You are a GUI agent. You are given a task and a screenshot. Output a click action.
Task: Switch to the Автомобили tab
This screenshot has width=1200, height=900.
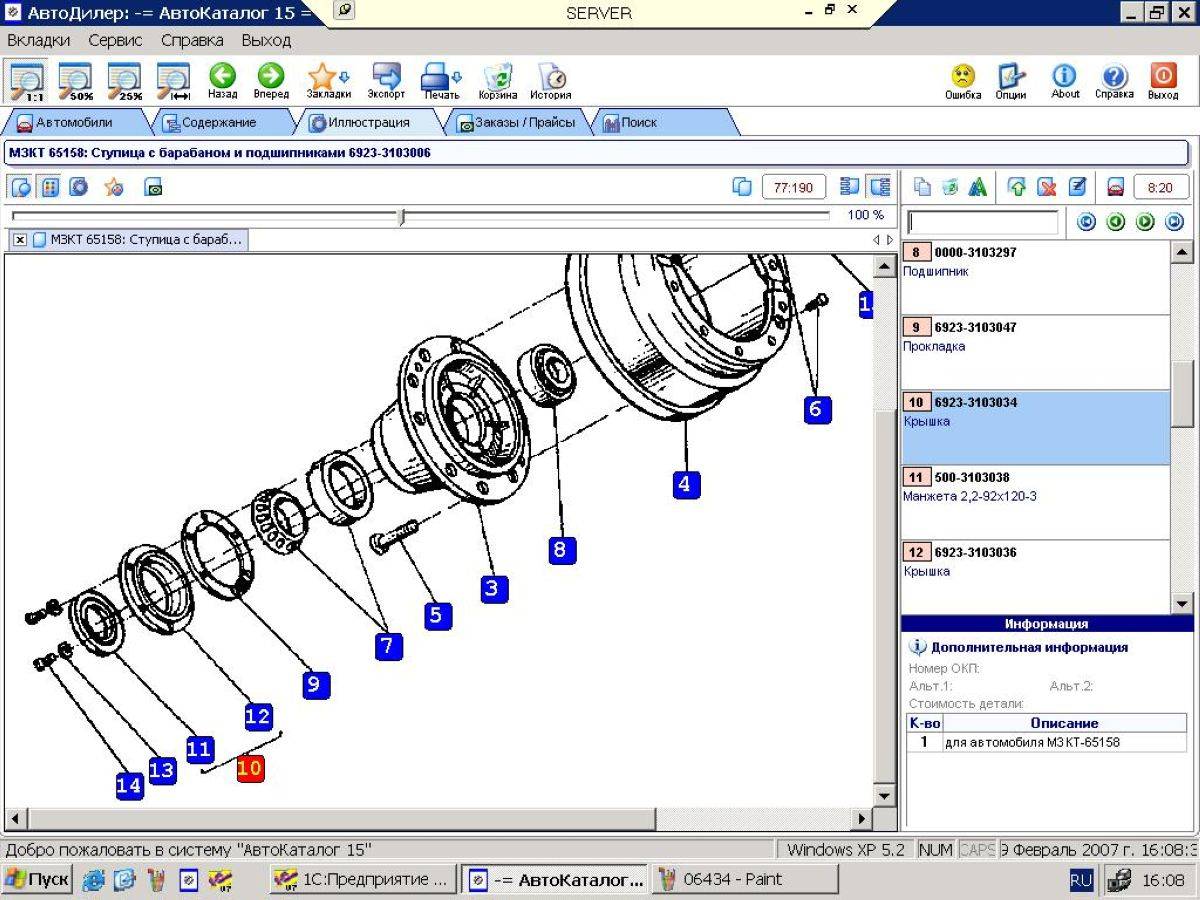click(x=75, y=123)
